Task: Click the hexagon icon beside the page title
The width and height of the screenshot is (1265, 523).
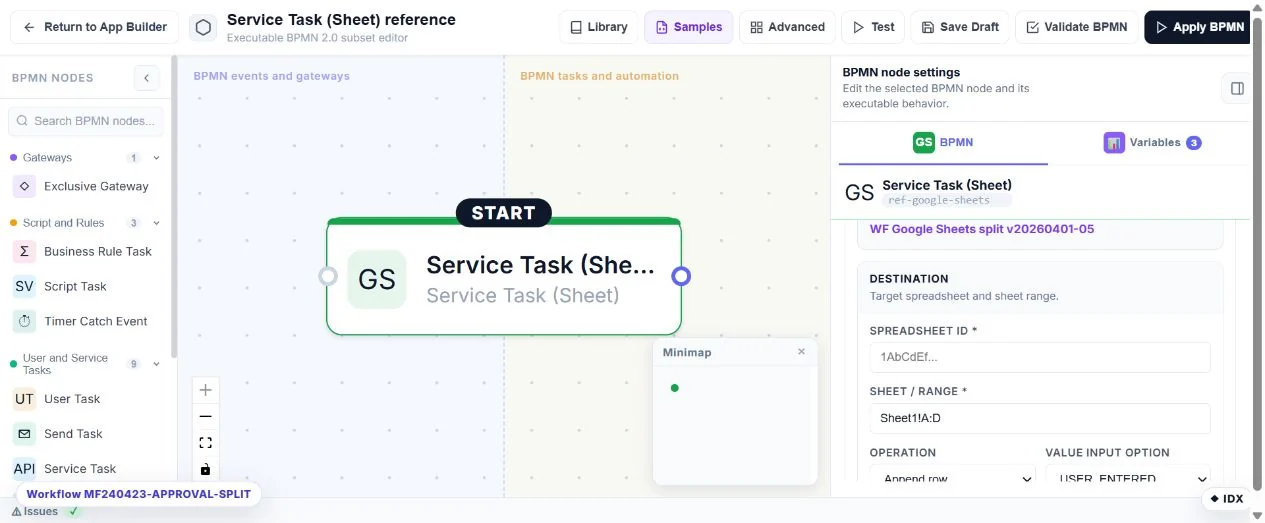Action: tap(203, 27)
